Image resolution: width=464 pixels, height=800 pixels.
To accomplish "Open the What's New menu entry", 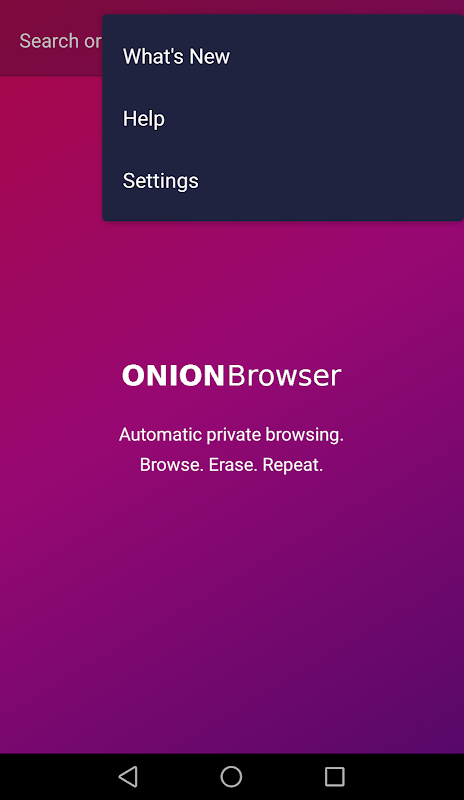I will click(283, 56).
